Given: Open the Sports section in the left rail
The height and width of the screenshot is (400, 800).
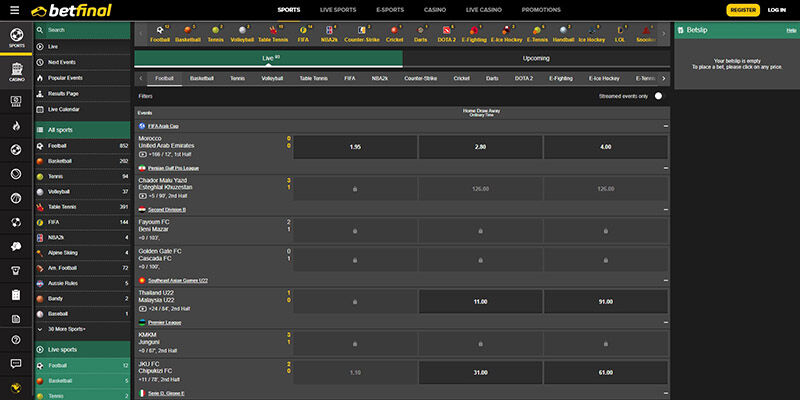Looking at the screenshot, I should 16,38.
